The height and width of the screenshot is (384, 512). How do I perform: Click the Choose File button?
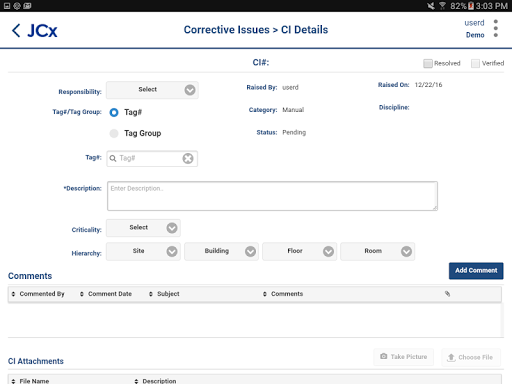pos(471,357)
